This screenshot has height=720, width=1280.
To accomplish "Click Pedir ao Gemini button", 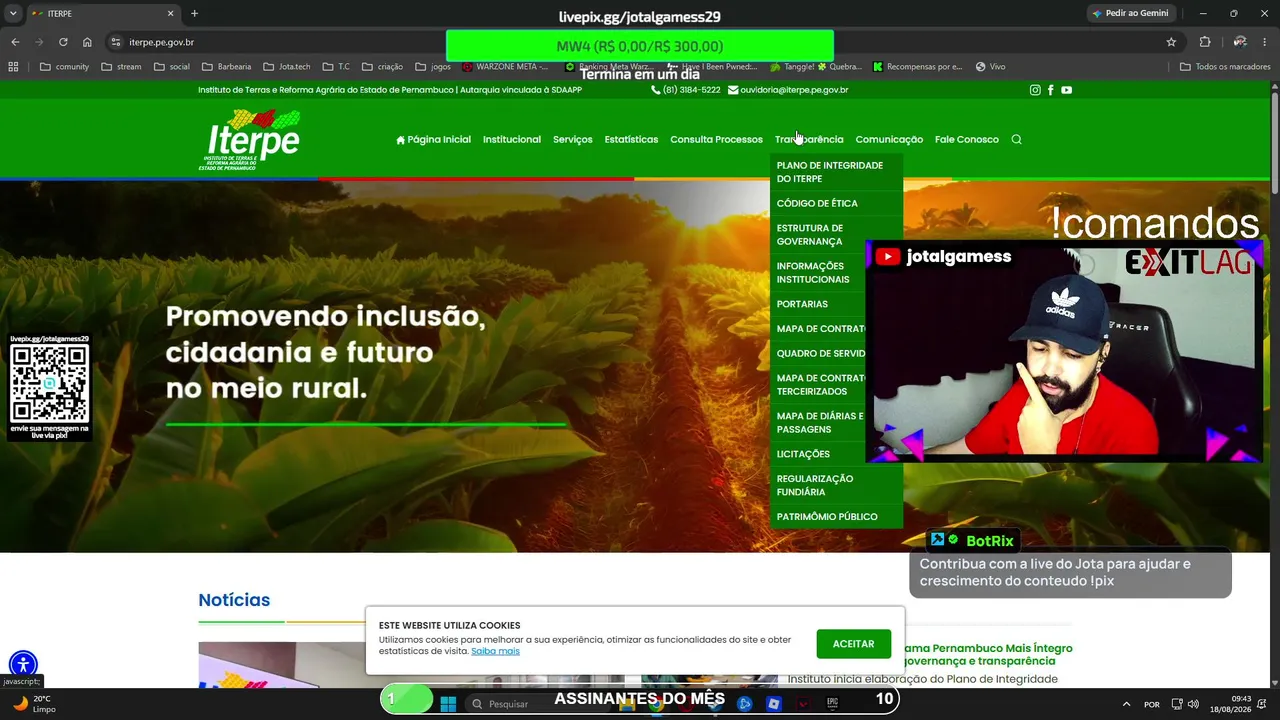I will click(x=1130, y=14).
